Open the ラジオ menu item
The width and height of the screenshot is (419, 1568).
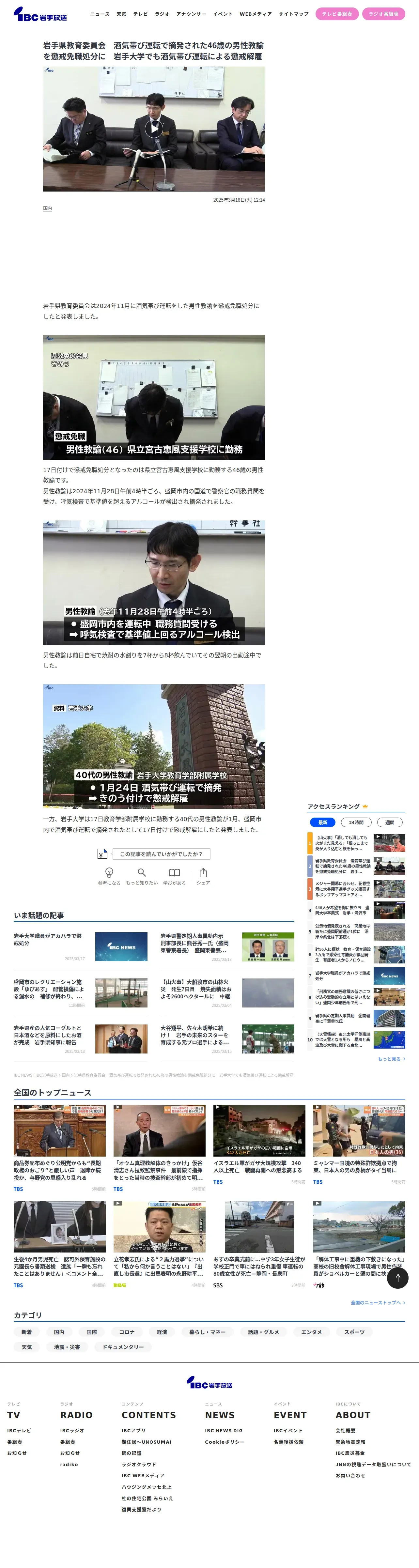point(162,14)
